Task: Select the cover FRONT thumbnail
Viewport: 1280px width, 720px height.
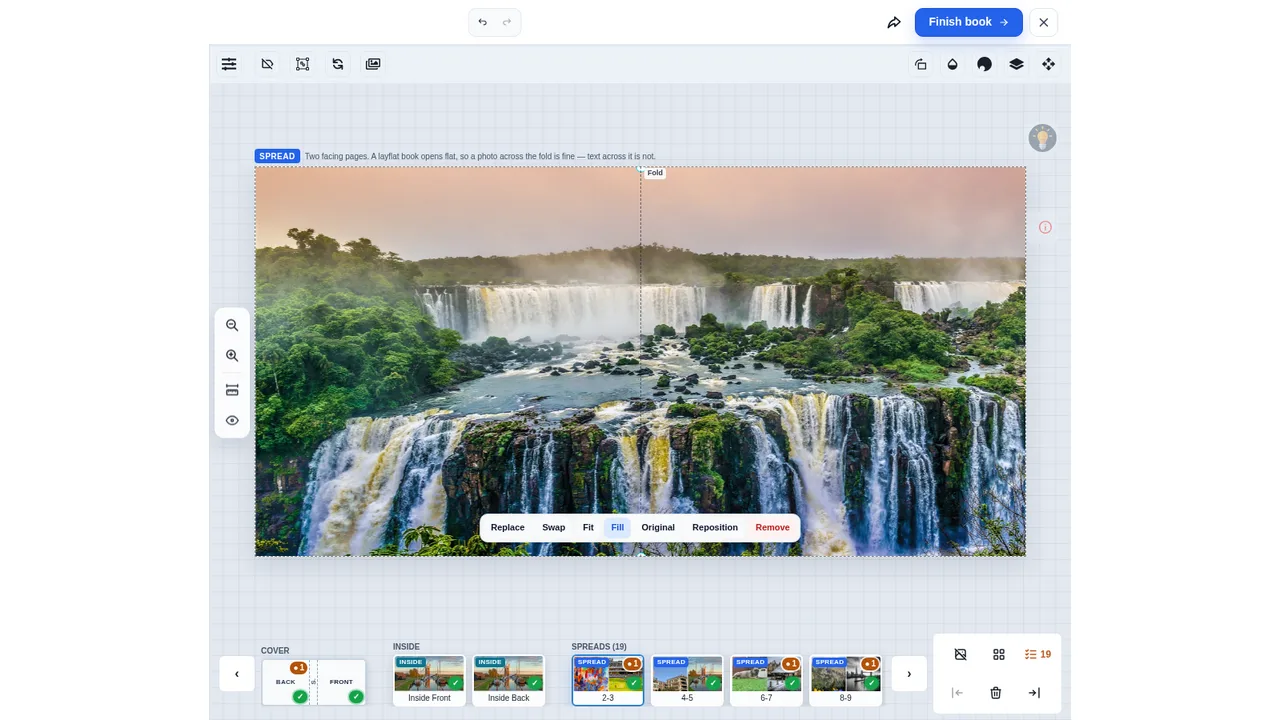Action: pyautogui.click(x=342, y=682)
